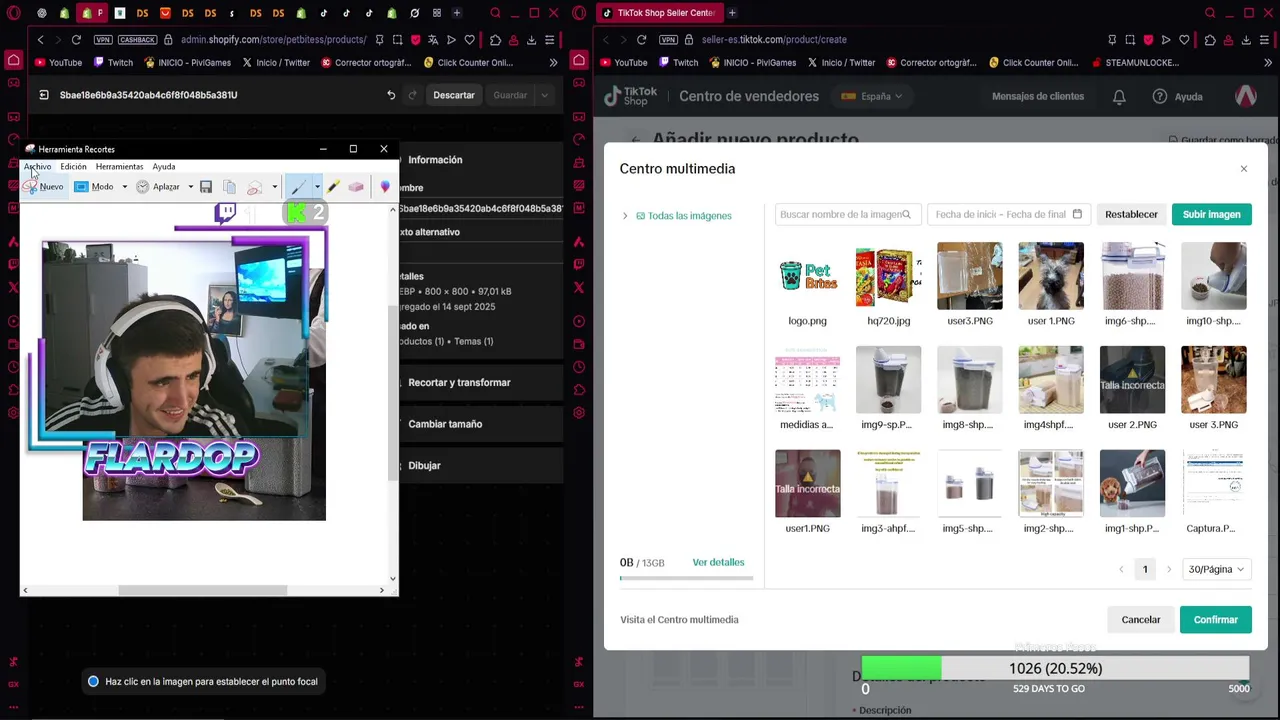1280x720 pixels.
Task: Click the Mensajes de clientes link
Action: click(x=1037, y=97)
